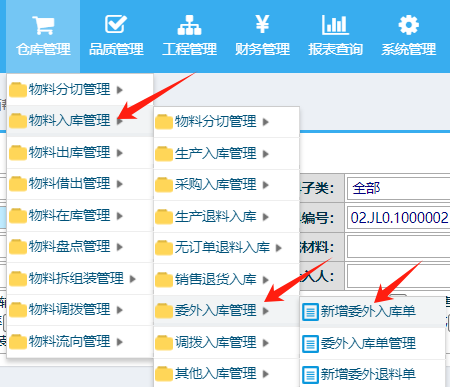
Task: Open the 仓库管理 shopping cart icon
Action: (x=43, y=25)
